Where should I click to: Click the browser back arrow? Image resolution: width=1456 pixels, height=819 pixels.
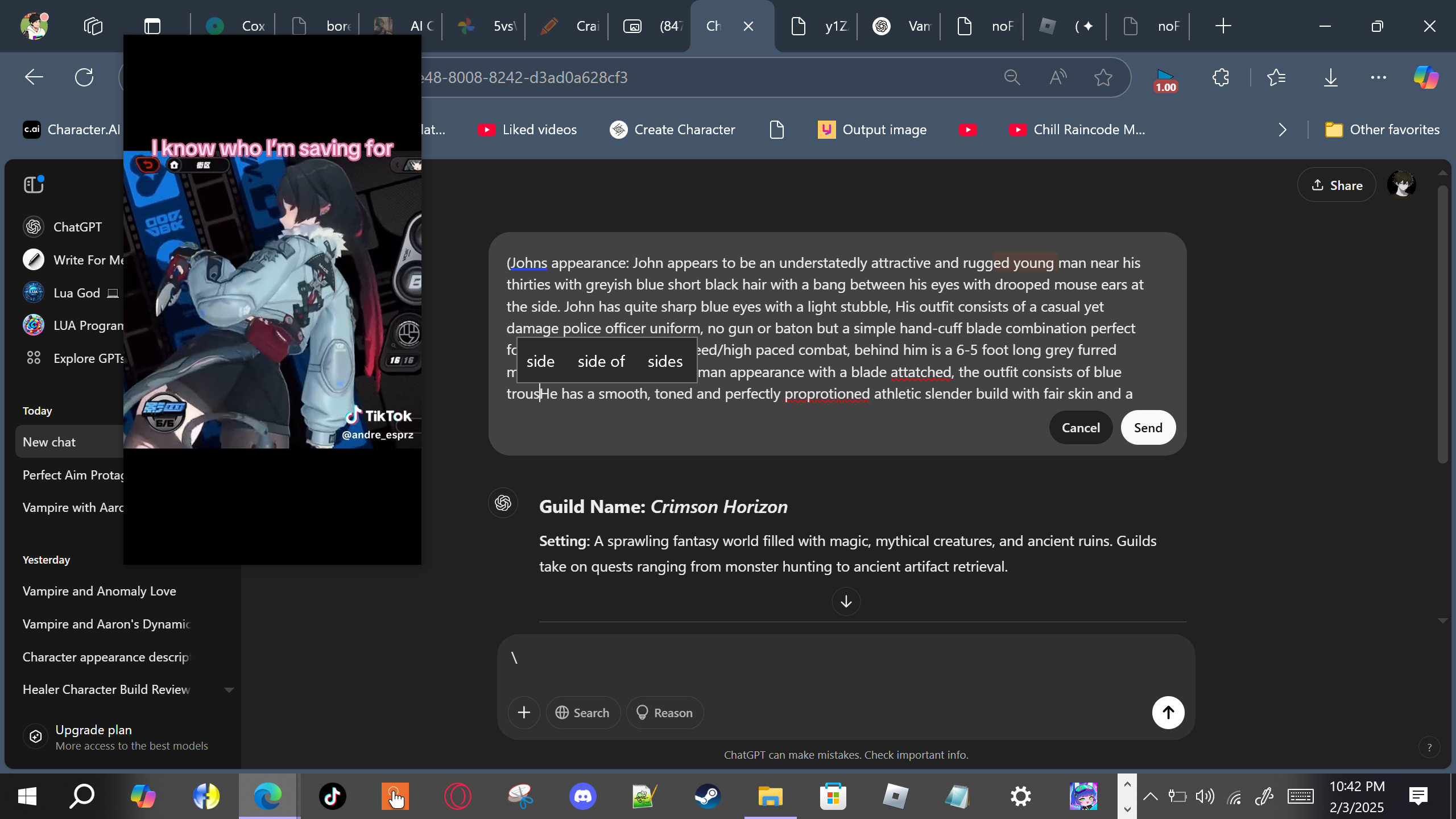(x=34, y=77)
